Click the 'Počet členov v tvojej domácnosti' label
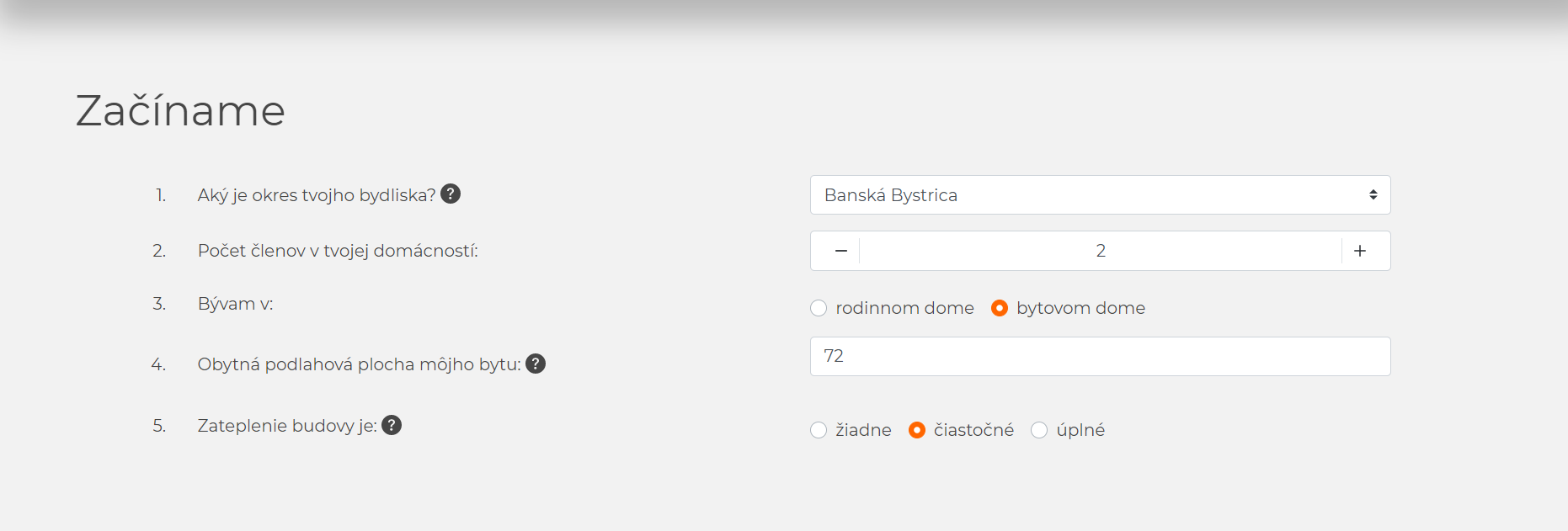 (338, 251)
